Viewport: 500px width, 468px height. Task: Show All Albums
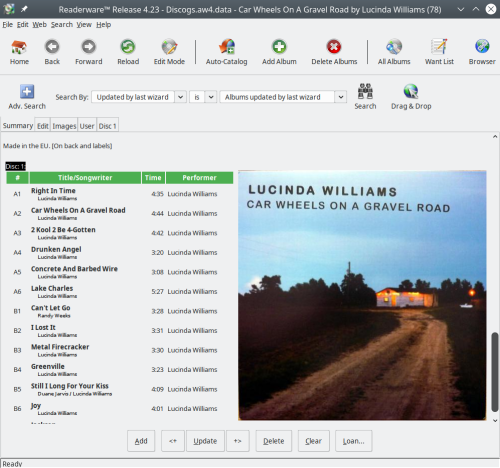[394, 52]
